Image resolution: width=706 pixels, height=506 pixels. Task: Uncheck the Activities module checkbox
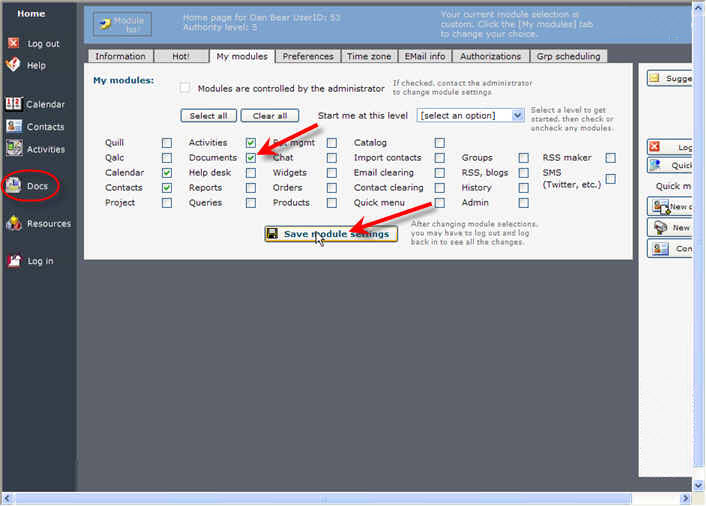pos(251,143)
